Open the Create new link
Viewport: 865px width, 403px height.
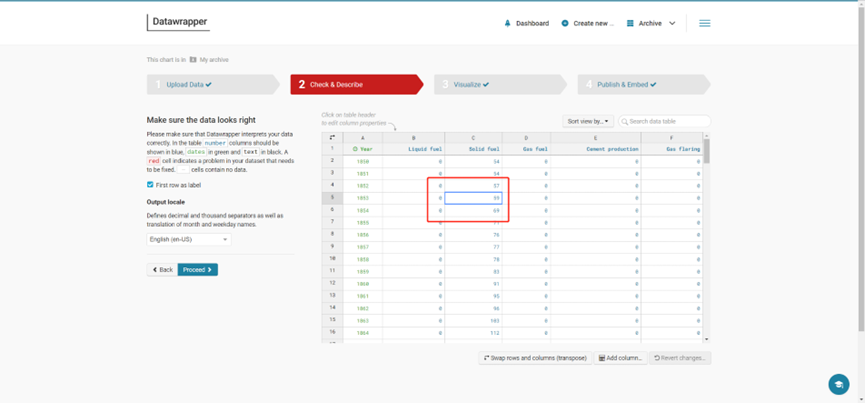click(x=594, y=24)
